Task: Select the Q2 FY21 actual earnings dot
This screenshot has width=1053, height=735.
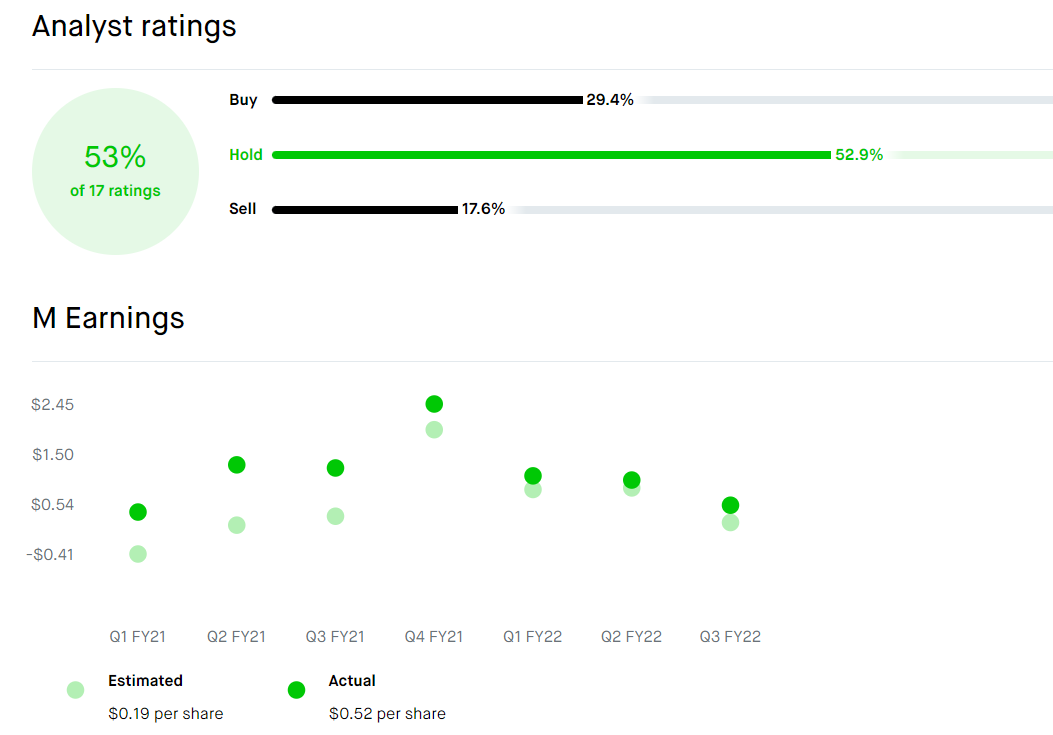Action: pos(237,465)
